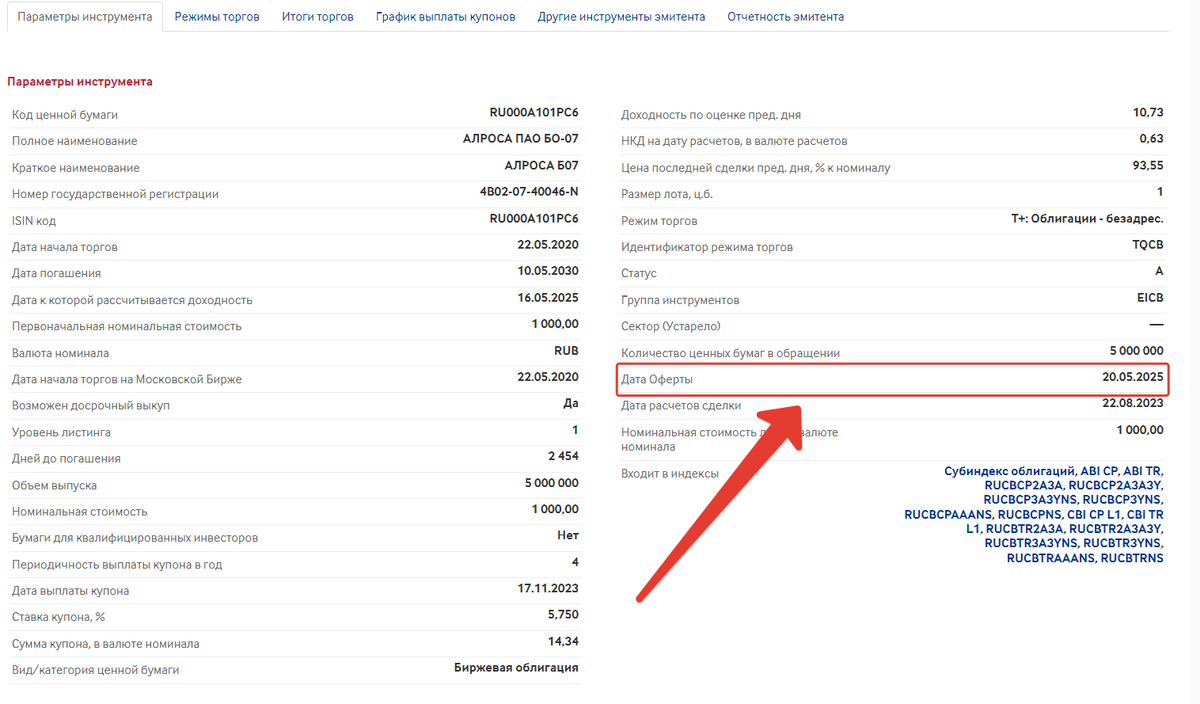This screenshot has width=1200, height=704.
Task: View the График выплаты купонов tab
Action: [444, 16]
